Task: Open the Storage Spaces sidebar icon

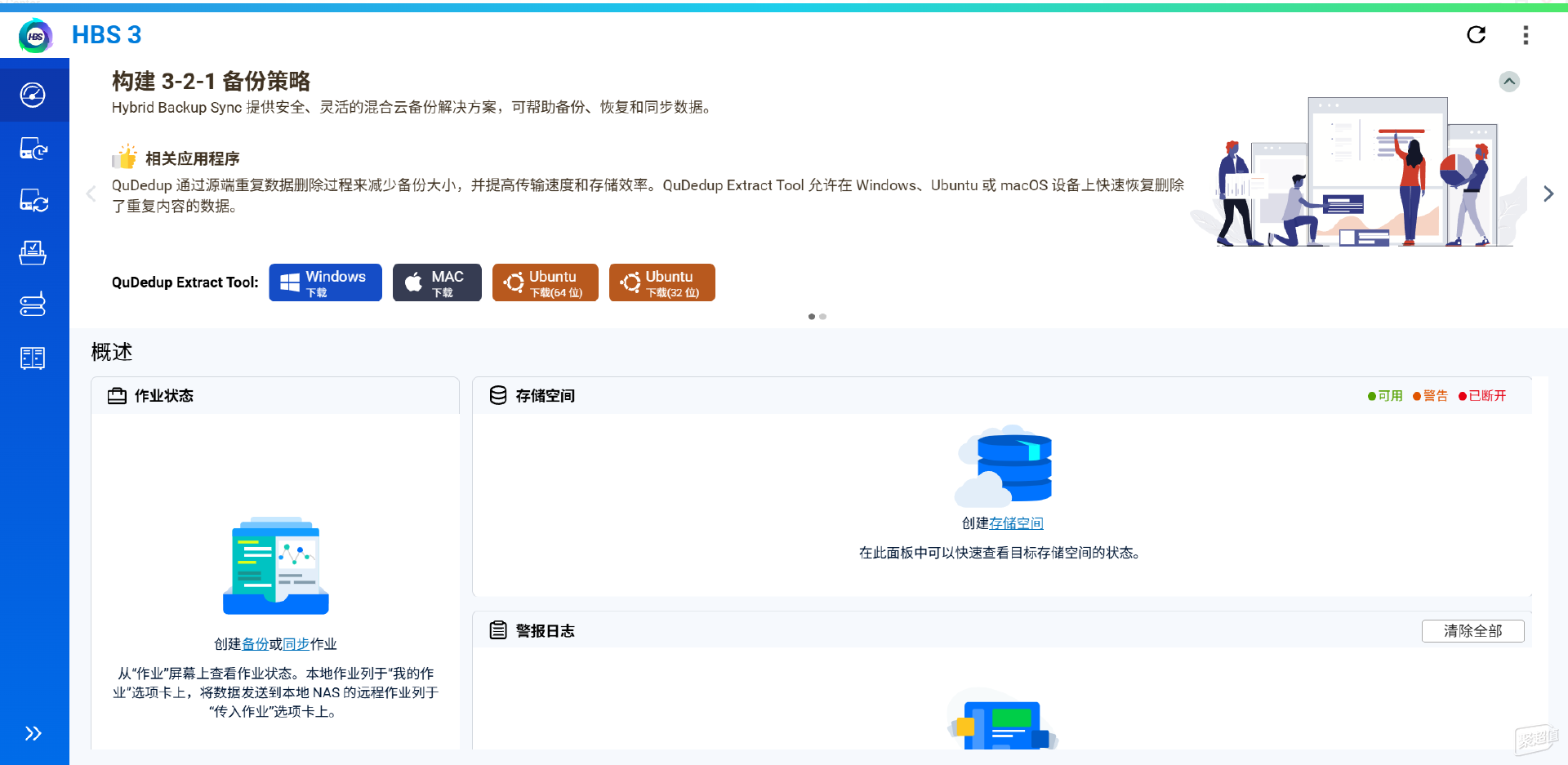Action: pos(33,358)
